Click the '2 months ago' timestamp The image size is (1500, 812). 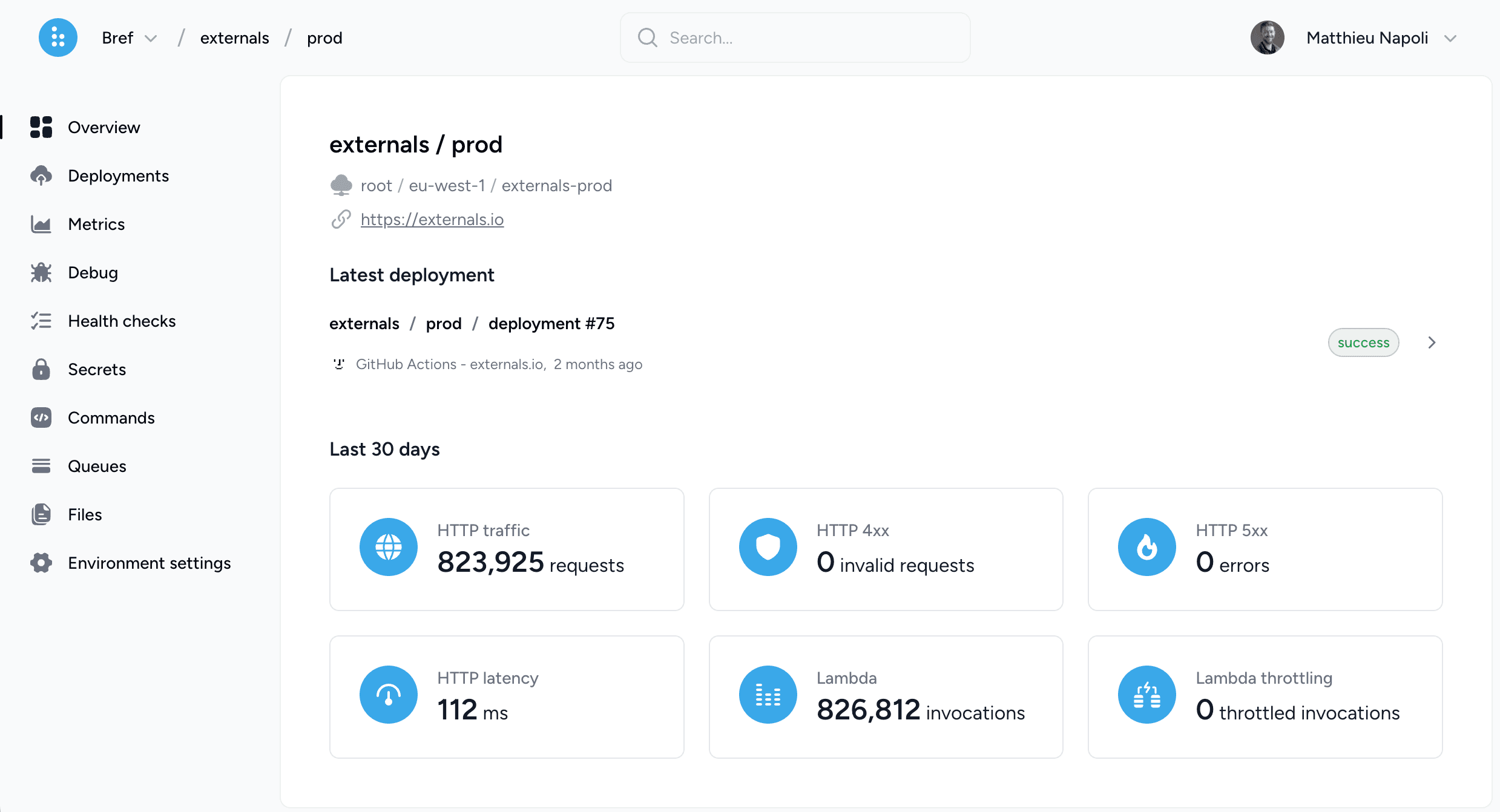598,364
